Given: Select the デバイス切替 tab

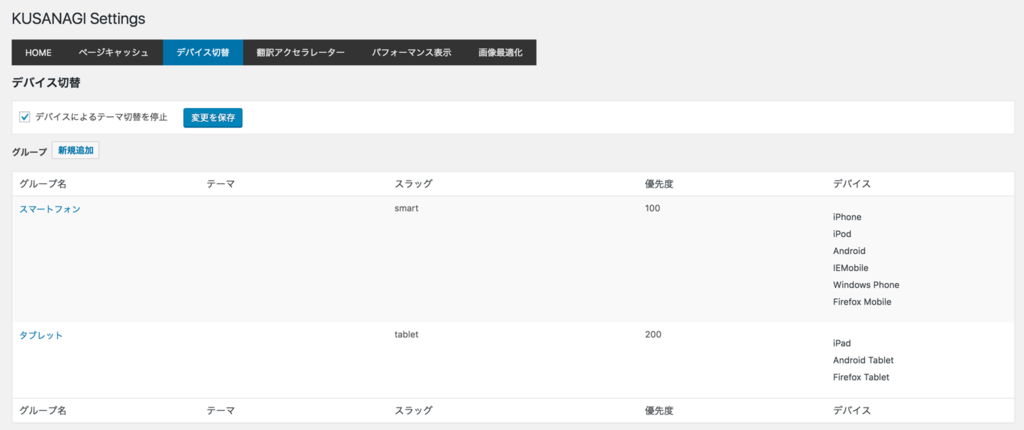Looking at the screenshot, I should click(x=203, y=53).
